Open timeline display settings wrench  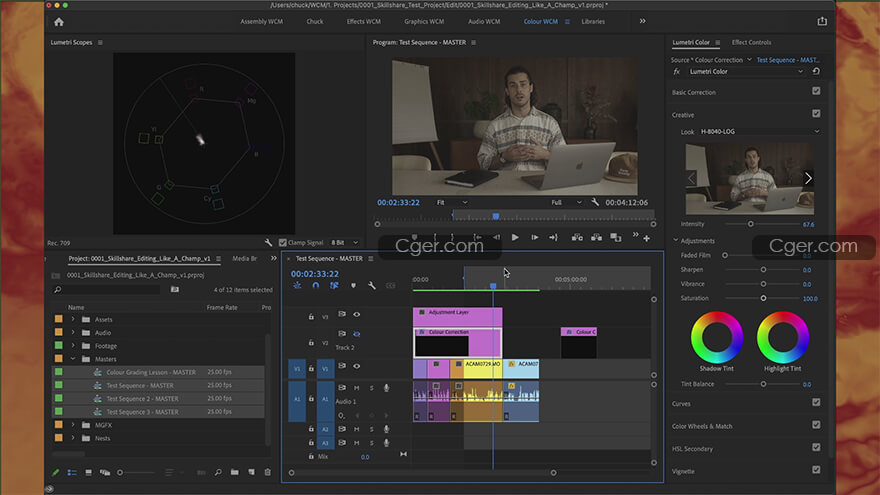[x=372, y=286]
